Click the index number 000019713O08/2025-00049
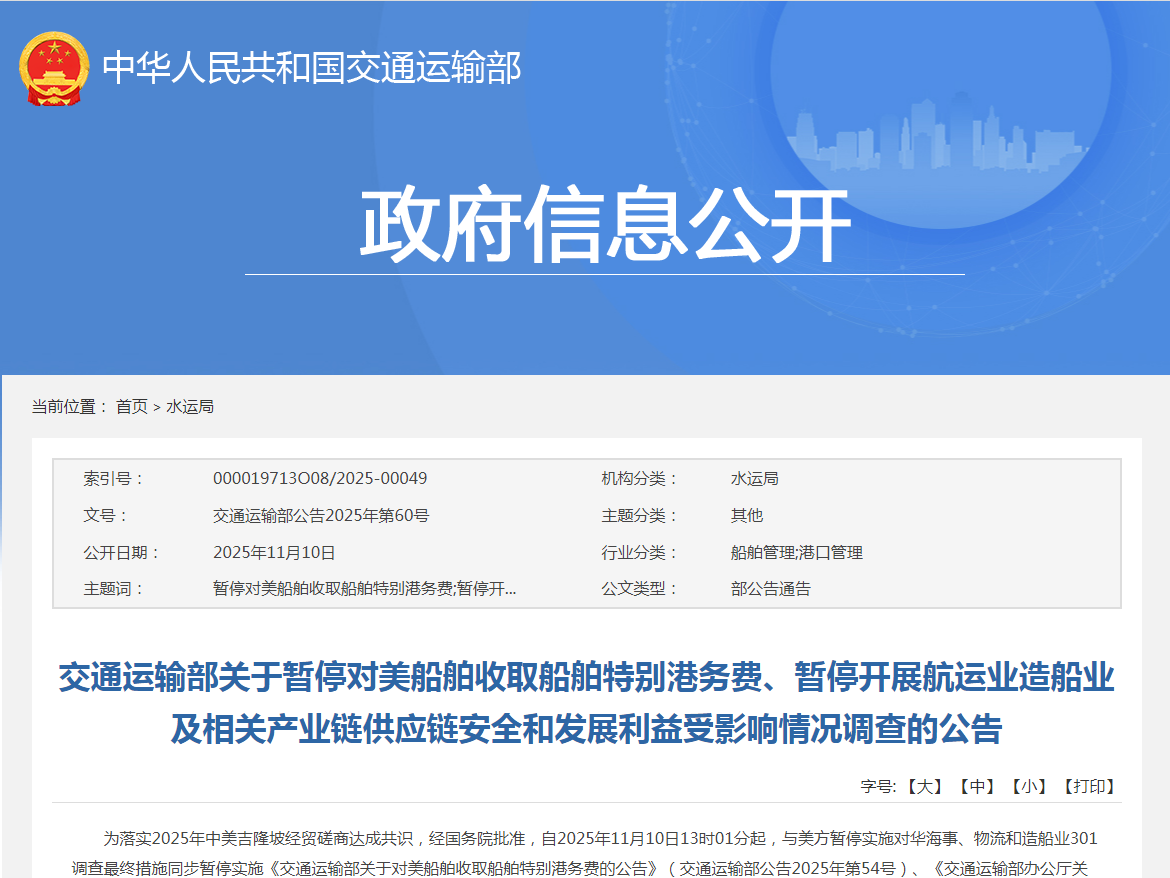The image size is (1170, 878). [x=320, y=478]
